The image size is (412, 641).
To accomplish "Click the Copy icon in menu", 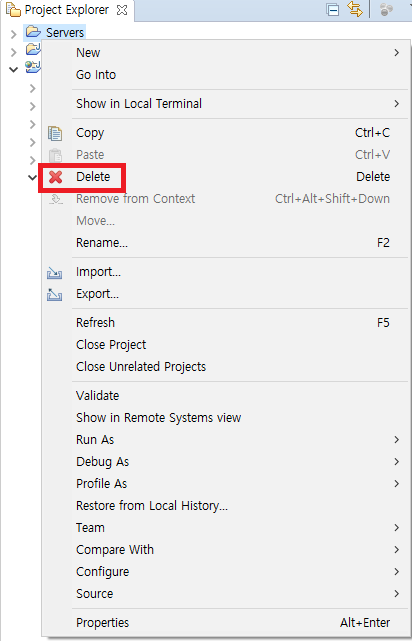I will [x=55, y=133].
